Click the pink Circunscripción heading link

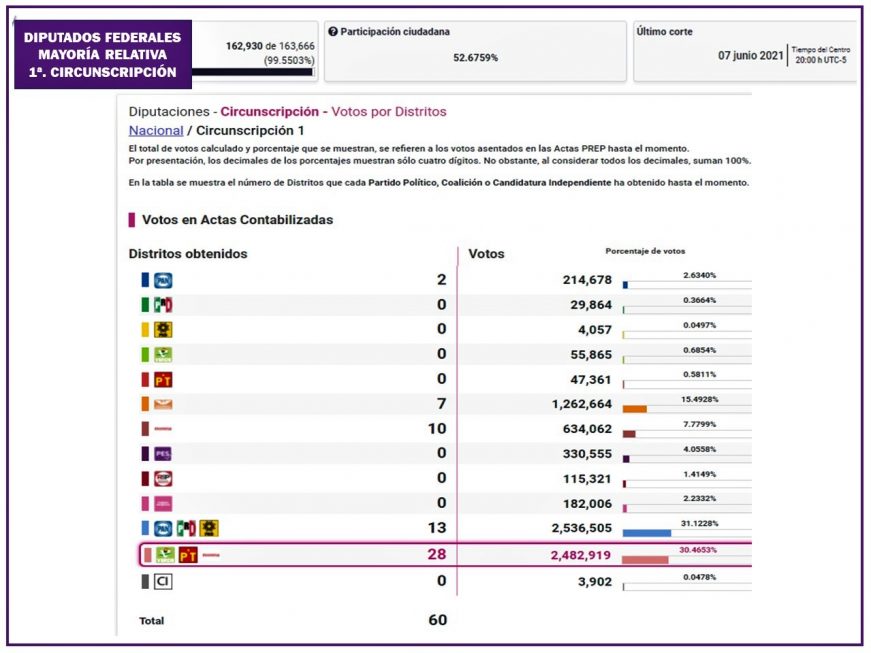[x=269, y=112]
